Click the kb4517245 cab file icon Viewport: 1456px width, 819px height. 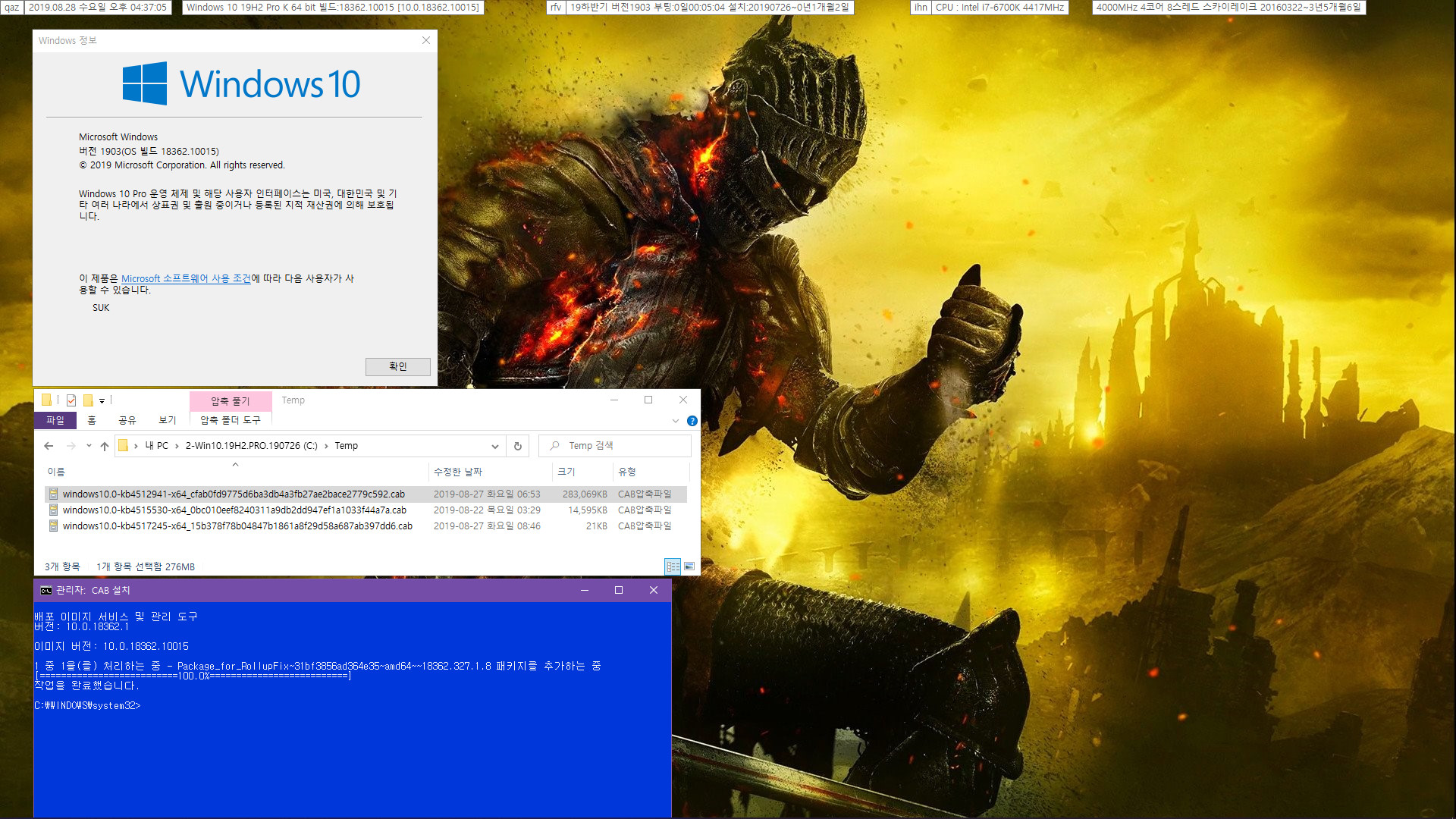[53, 526]
